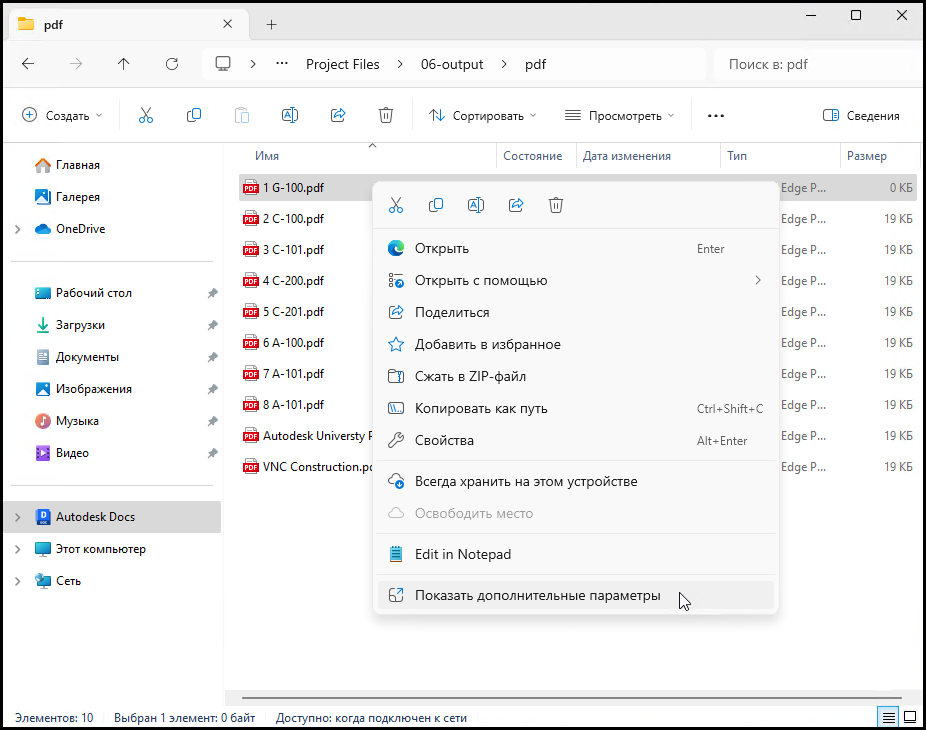Click the horizontal scrollbar
The width and height of the screenshot is (926, 730).
tap(571, 698)
